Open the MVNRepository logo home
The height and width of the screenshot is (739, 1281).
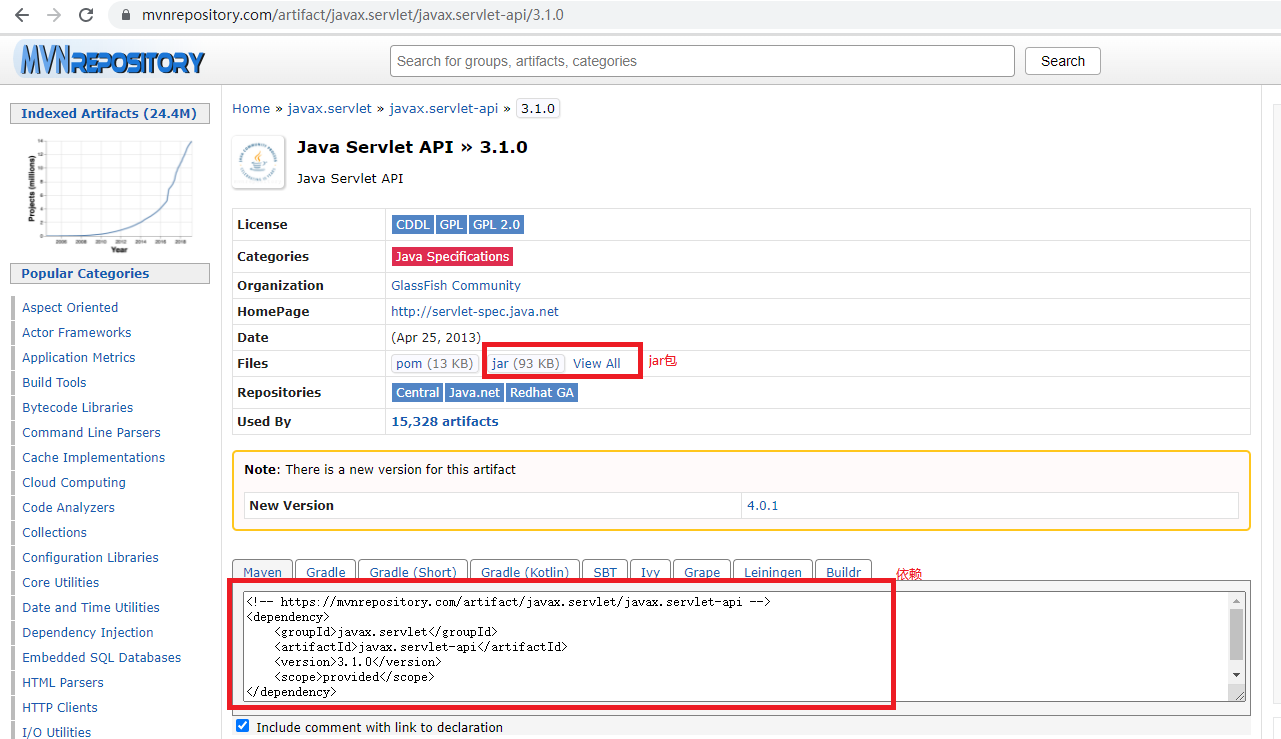tap(111, 62)
